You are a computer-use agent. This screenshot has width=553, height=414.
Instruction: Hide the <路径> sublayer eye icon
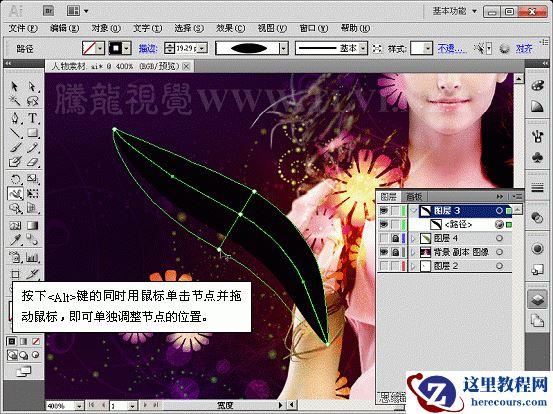point(384,224)
